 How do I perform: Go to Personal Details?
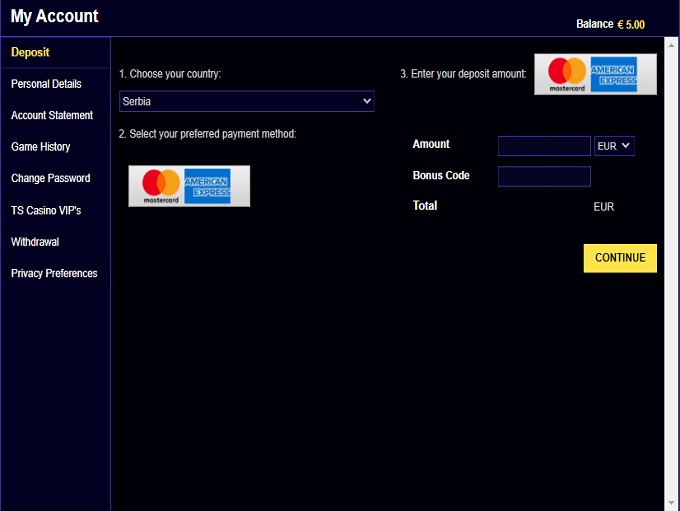click(x=46, y=84)
